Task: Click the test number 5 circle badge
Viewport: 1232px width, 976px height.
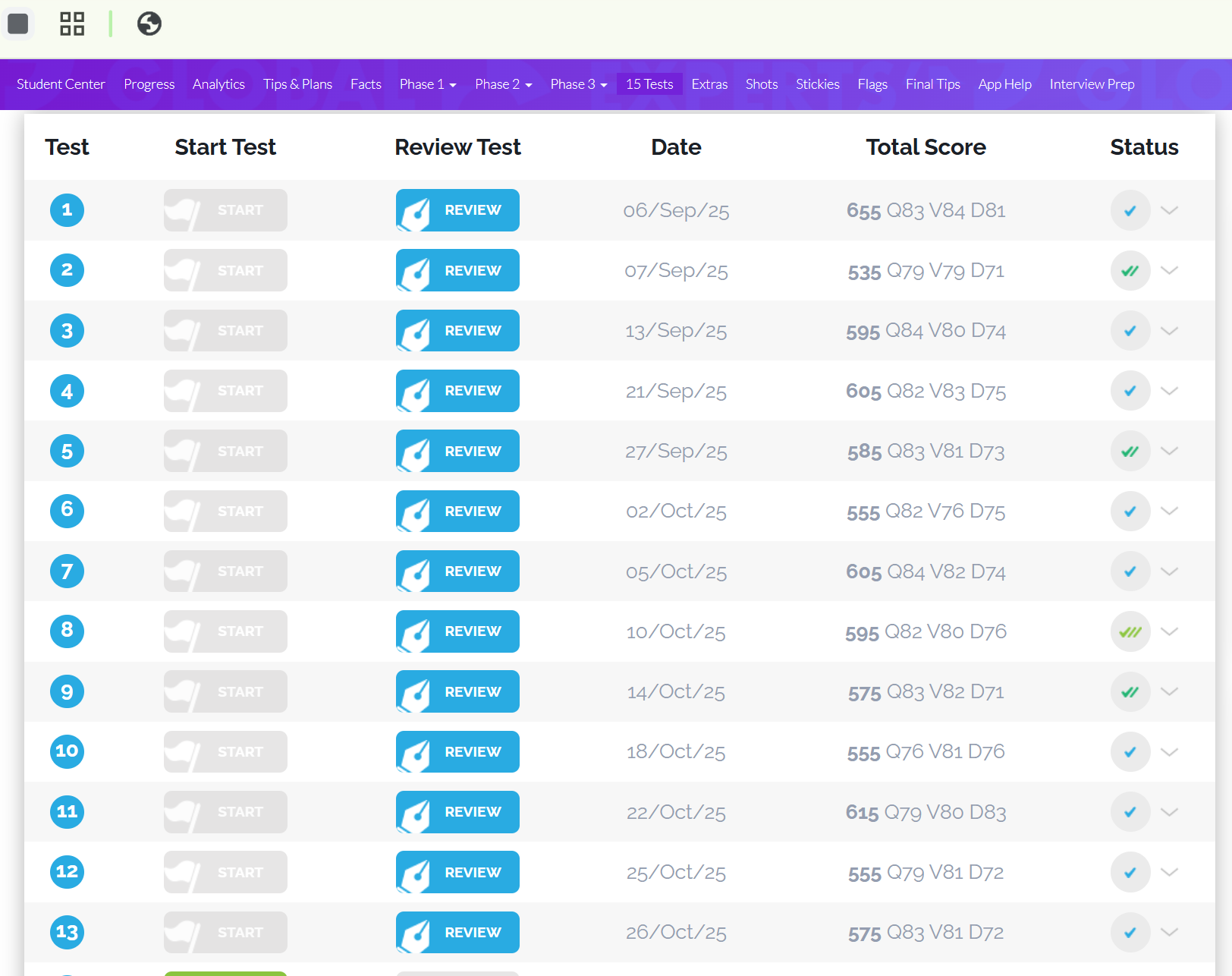Action: click(67, 451)
